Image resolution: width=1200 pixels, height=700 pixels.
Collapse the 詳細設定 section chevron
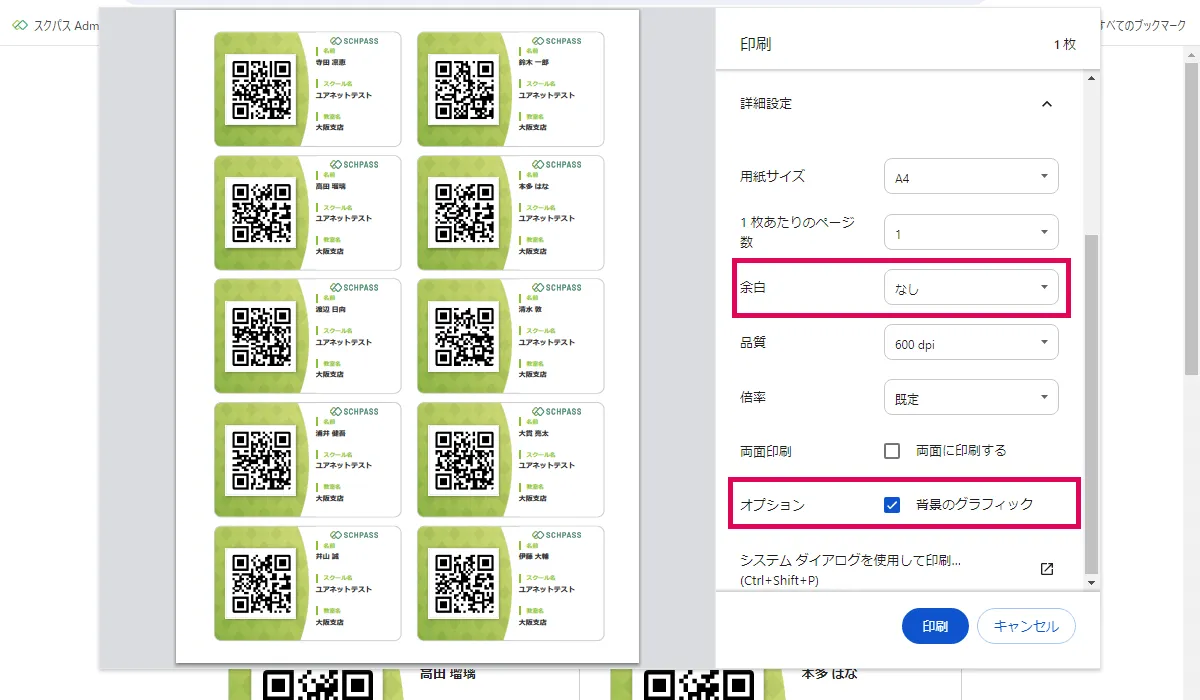click(1047, 104)
